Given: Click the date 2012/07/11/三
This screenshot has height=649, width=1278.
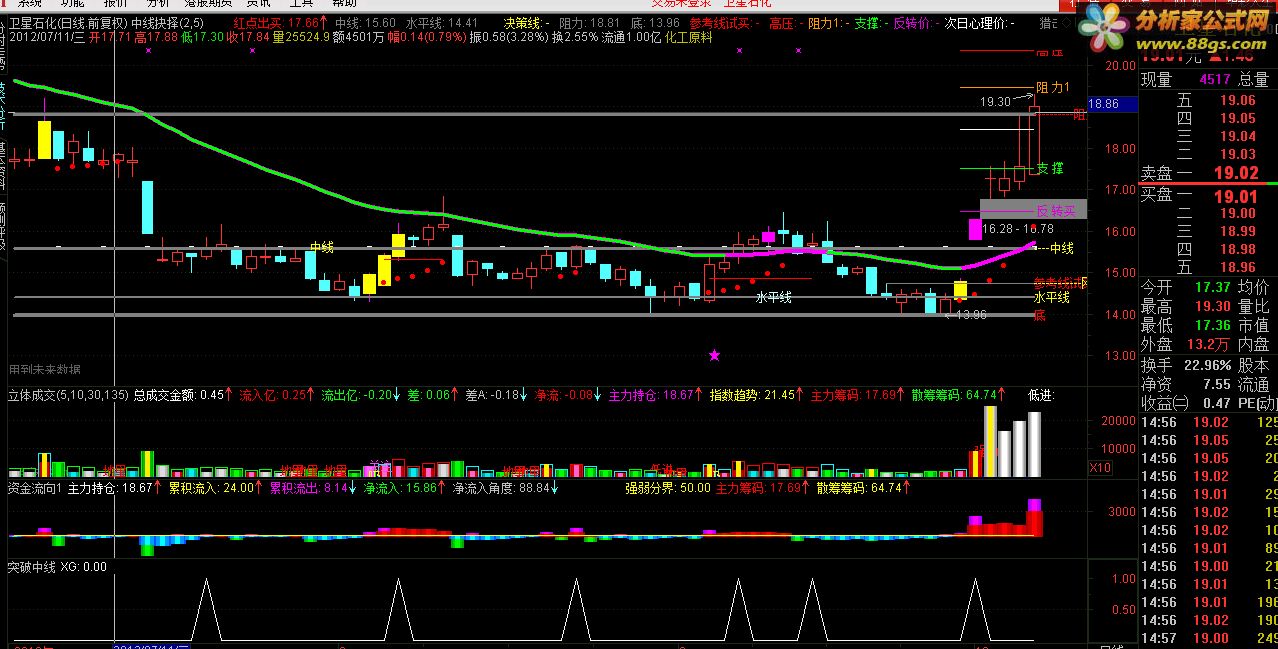Looking at the screenshot, I should (46, 37).
